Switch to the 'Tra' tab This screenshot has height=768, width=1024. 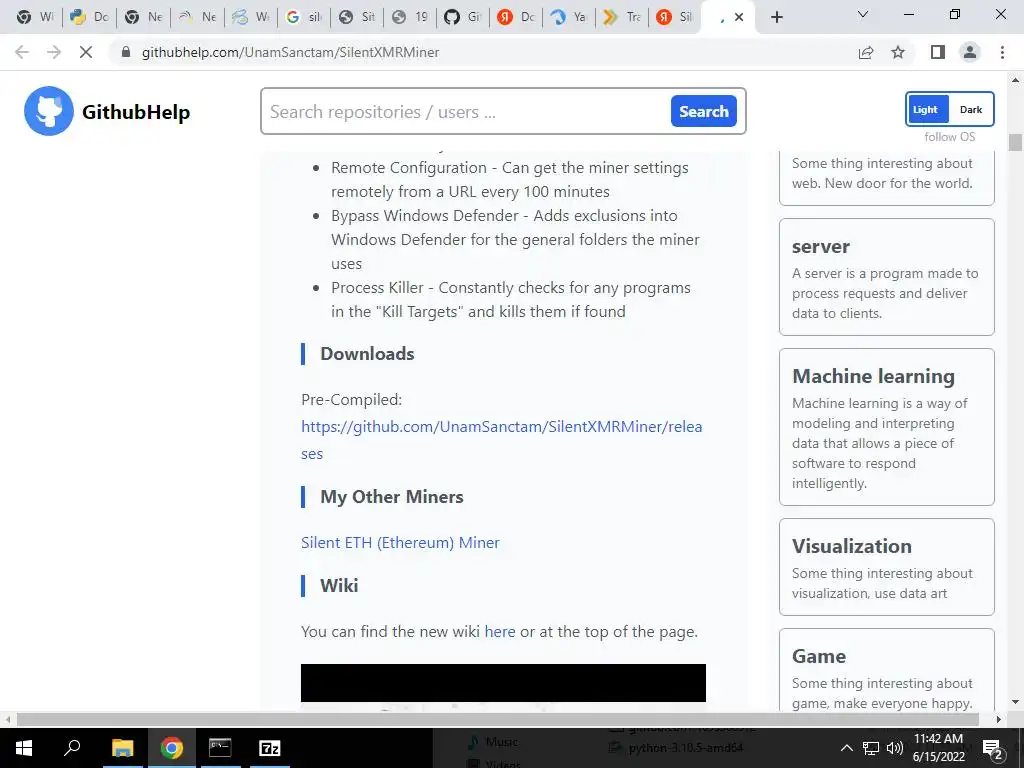coord(622,17)
